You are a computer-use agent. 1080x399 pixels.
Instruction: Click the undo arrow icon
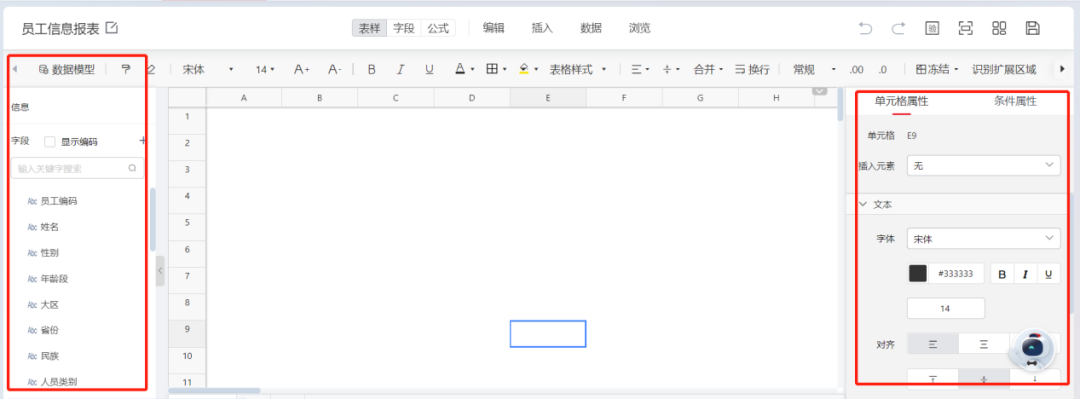click(x=865, y=28)
